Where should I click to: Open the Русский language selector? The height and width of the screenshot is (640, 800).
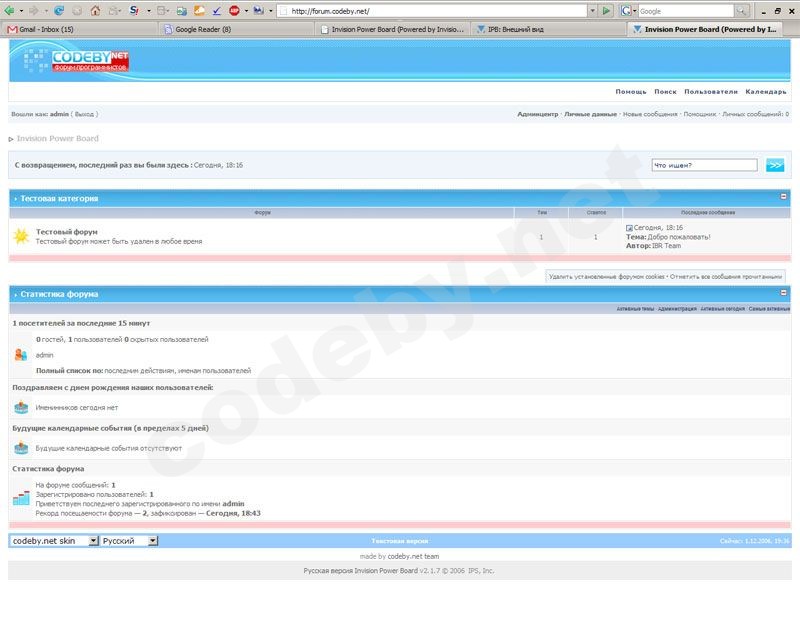[129, 540]
